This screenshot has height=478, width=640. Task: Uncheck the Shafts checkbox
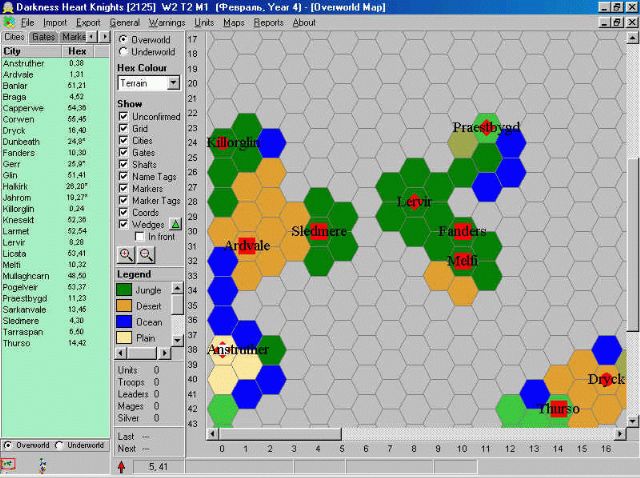click(123, 164)
